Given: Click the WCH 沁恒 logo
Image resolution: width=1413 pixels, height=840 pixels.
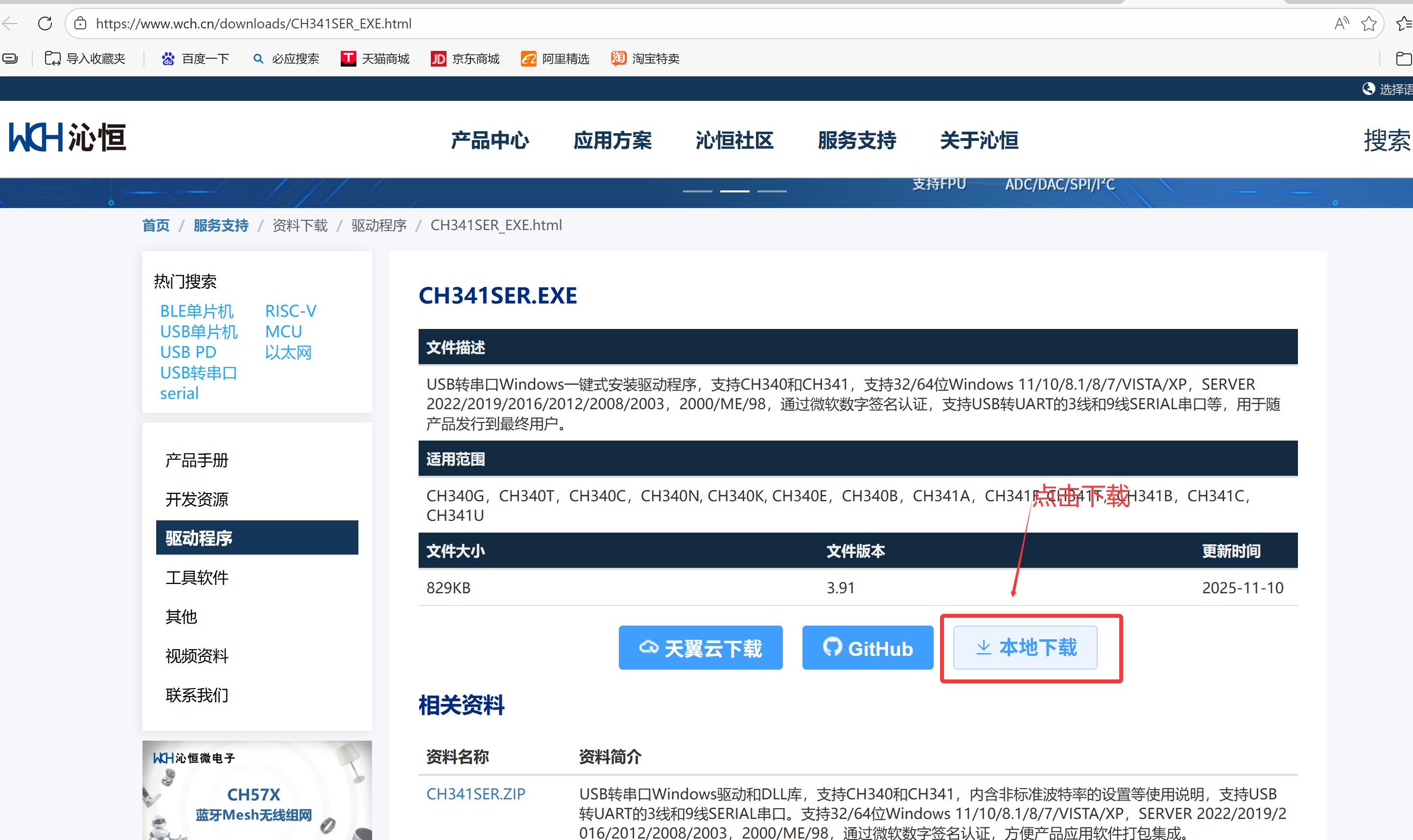Looking at the screenshot, I should pos(68,138).
